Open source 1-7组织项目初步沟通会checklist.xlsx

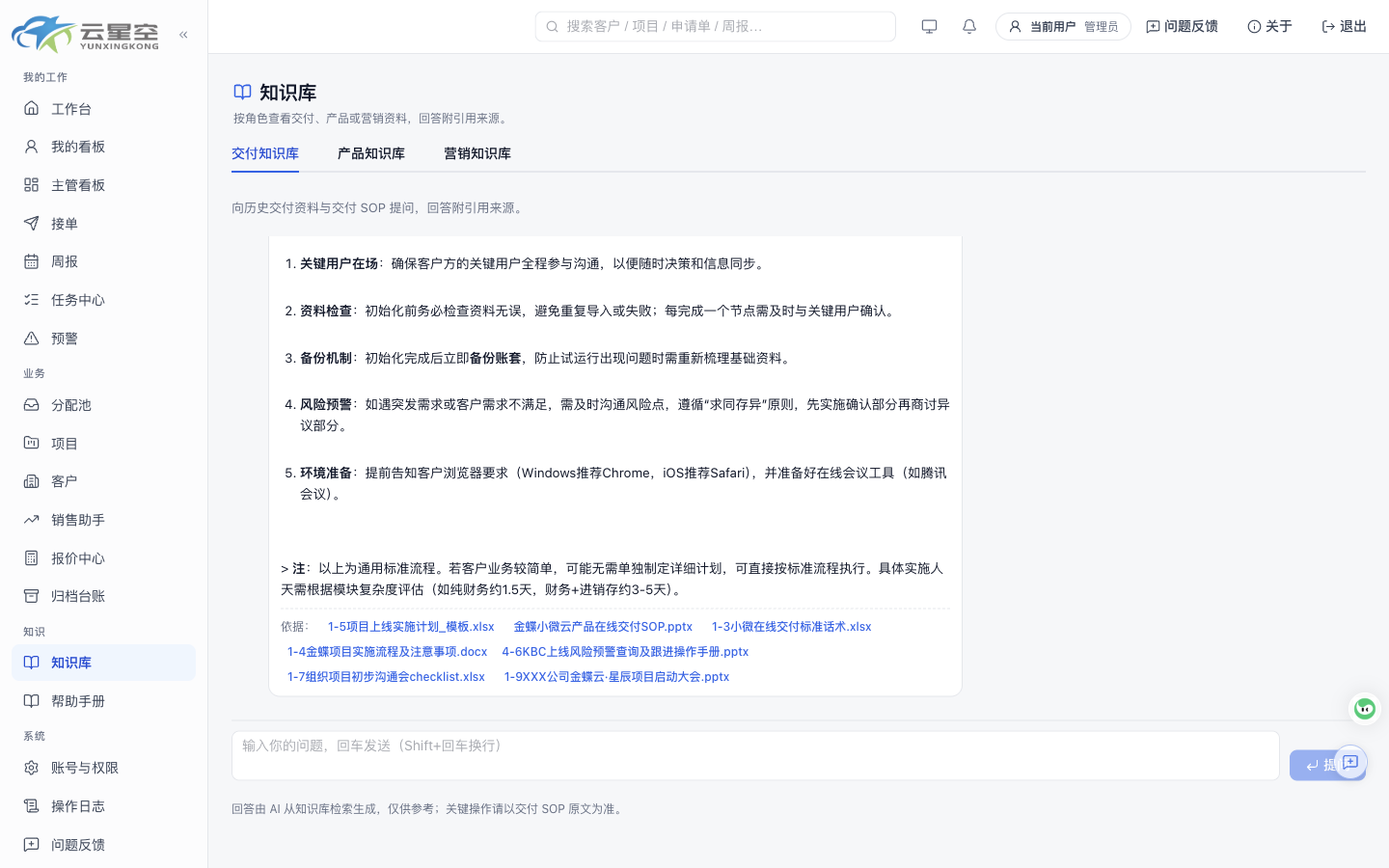(x=386, y=677)
